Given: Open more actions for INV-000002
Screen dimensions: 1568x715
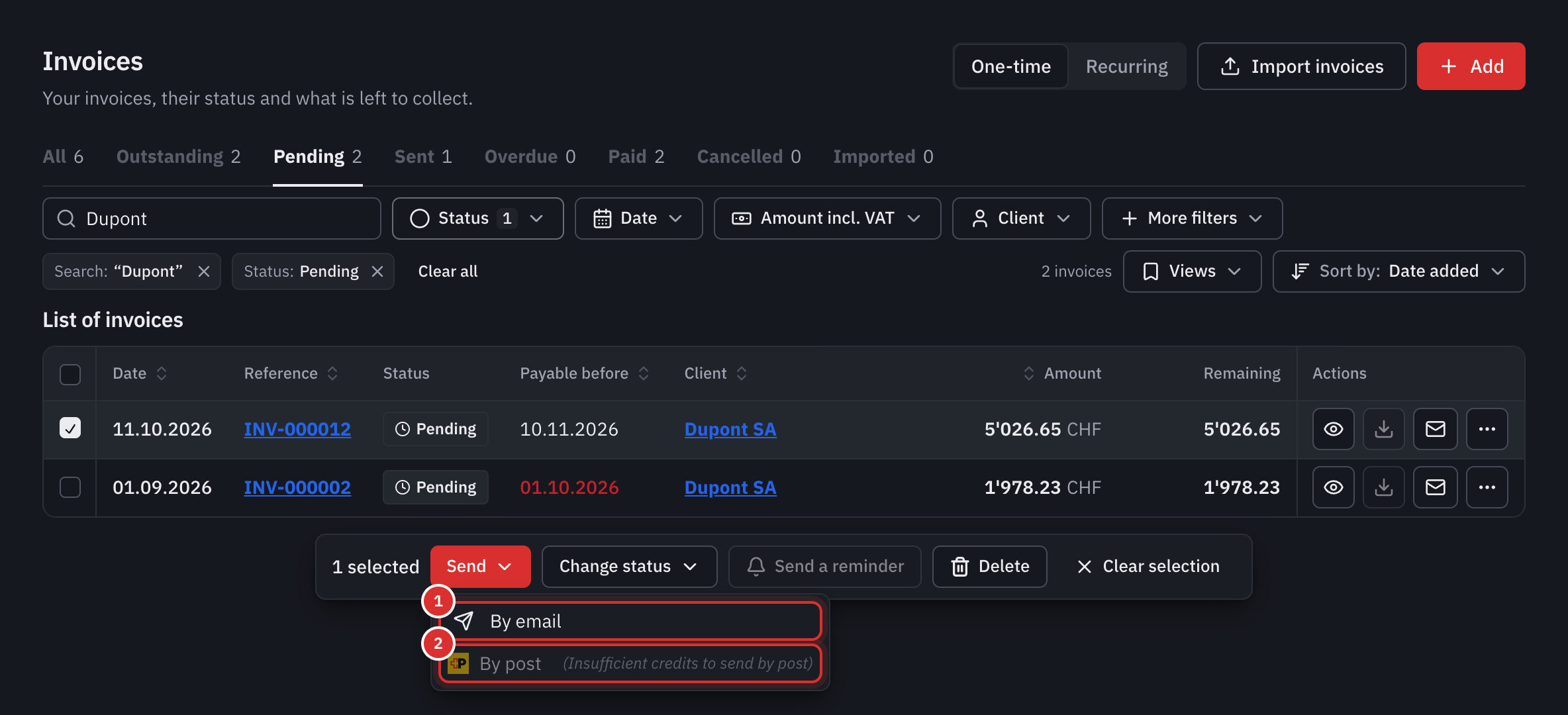Looking at the screenshot, I should point(1487,487).
